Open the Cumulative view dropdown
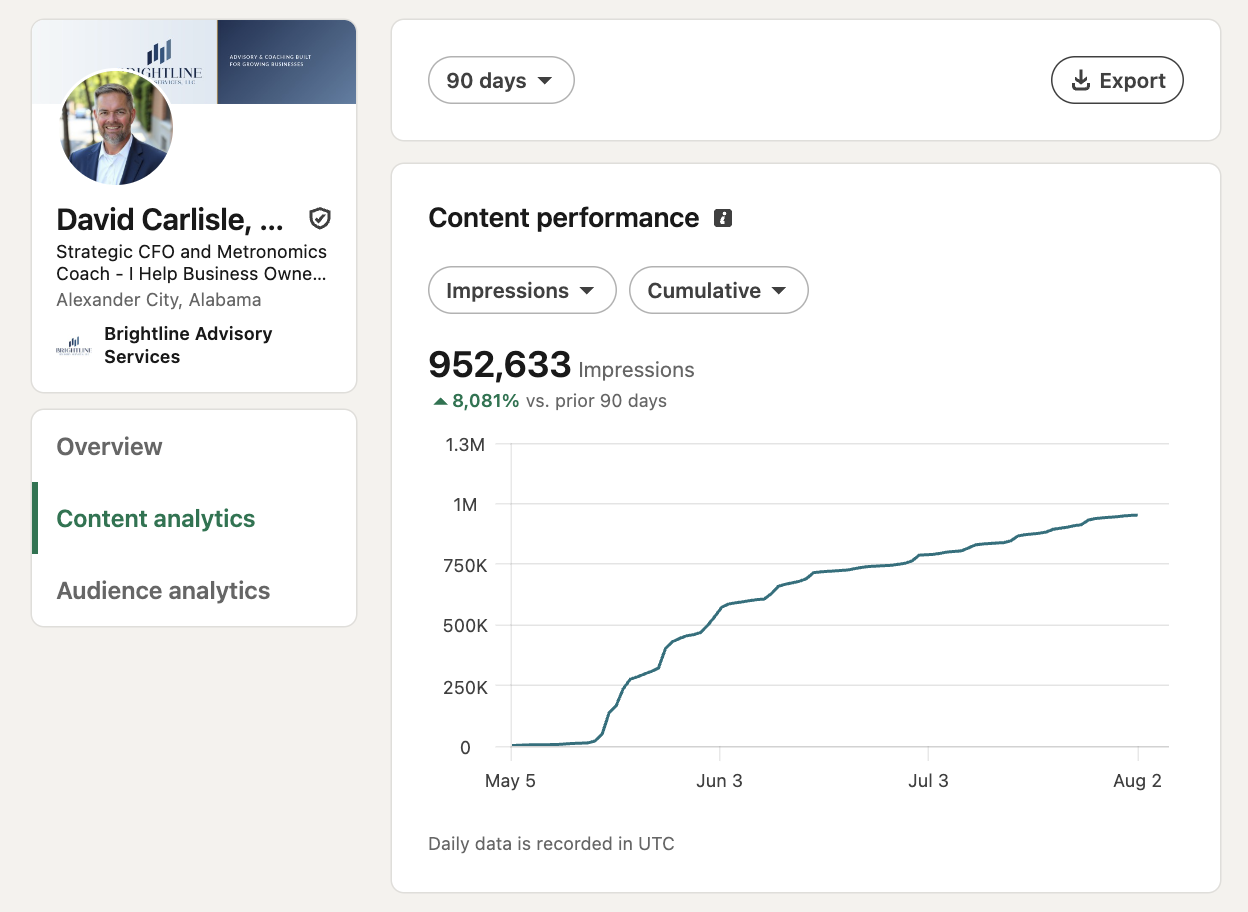1248x912 pixels. (718, 290)
